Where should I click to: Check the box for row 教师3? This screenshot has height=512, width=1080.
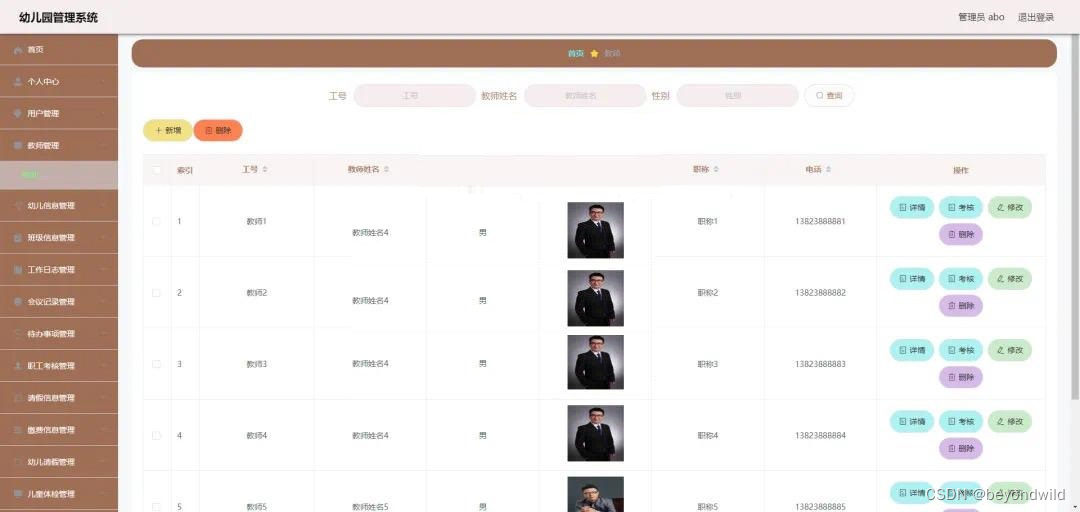click(156, 364)
